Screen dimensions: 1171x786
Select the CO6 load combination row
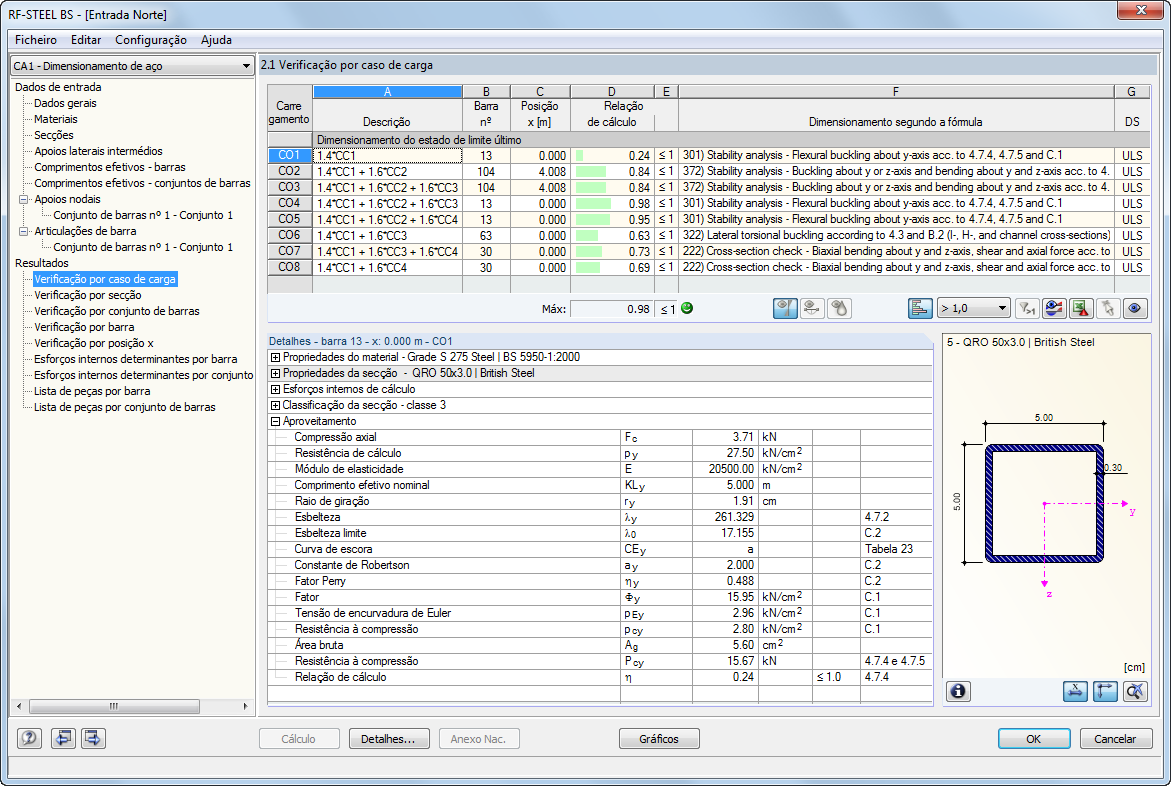708,235
